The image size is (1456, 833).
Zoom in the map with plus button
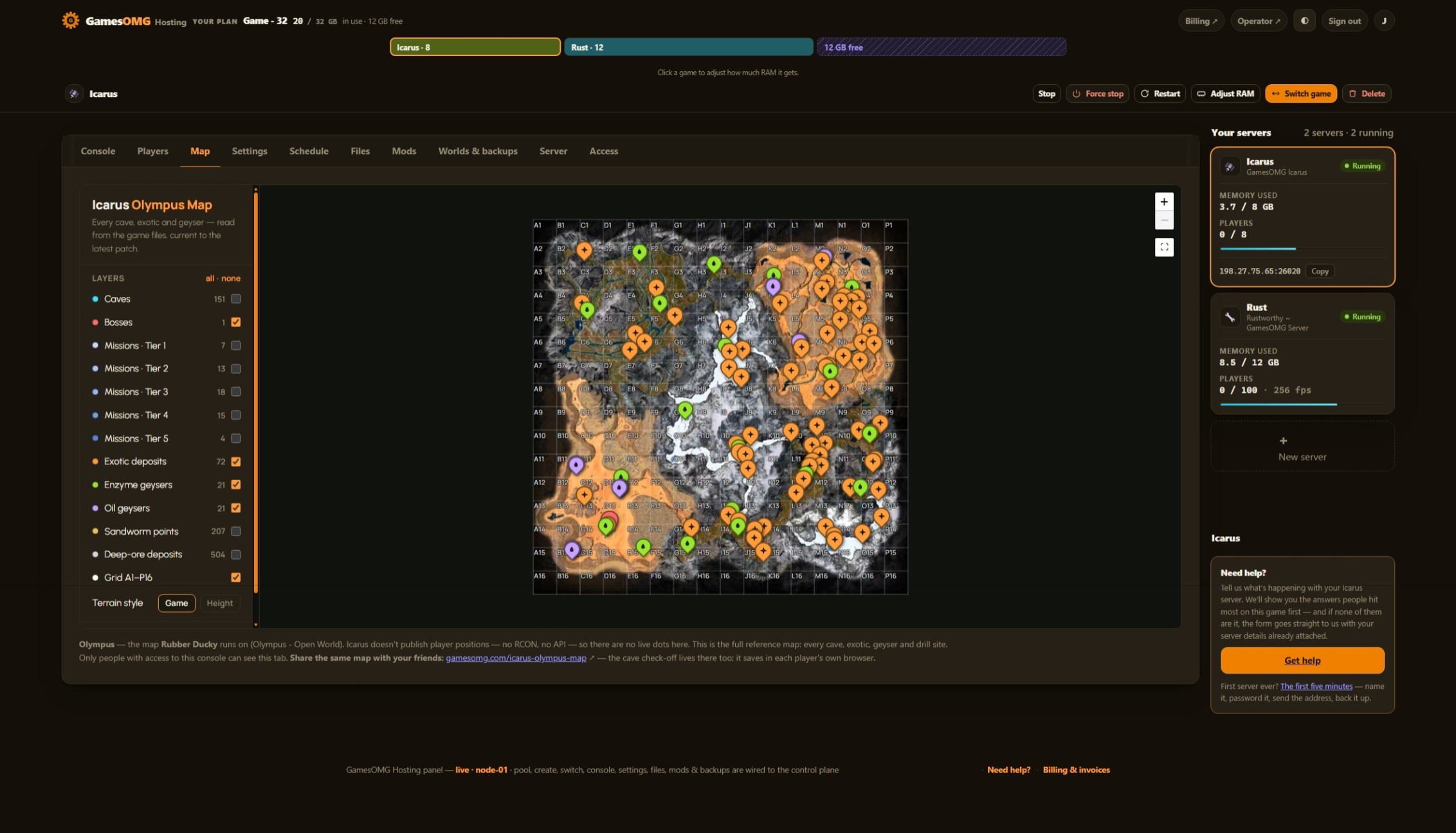coord(1164,201)
